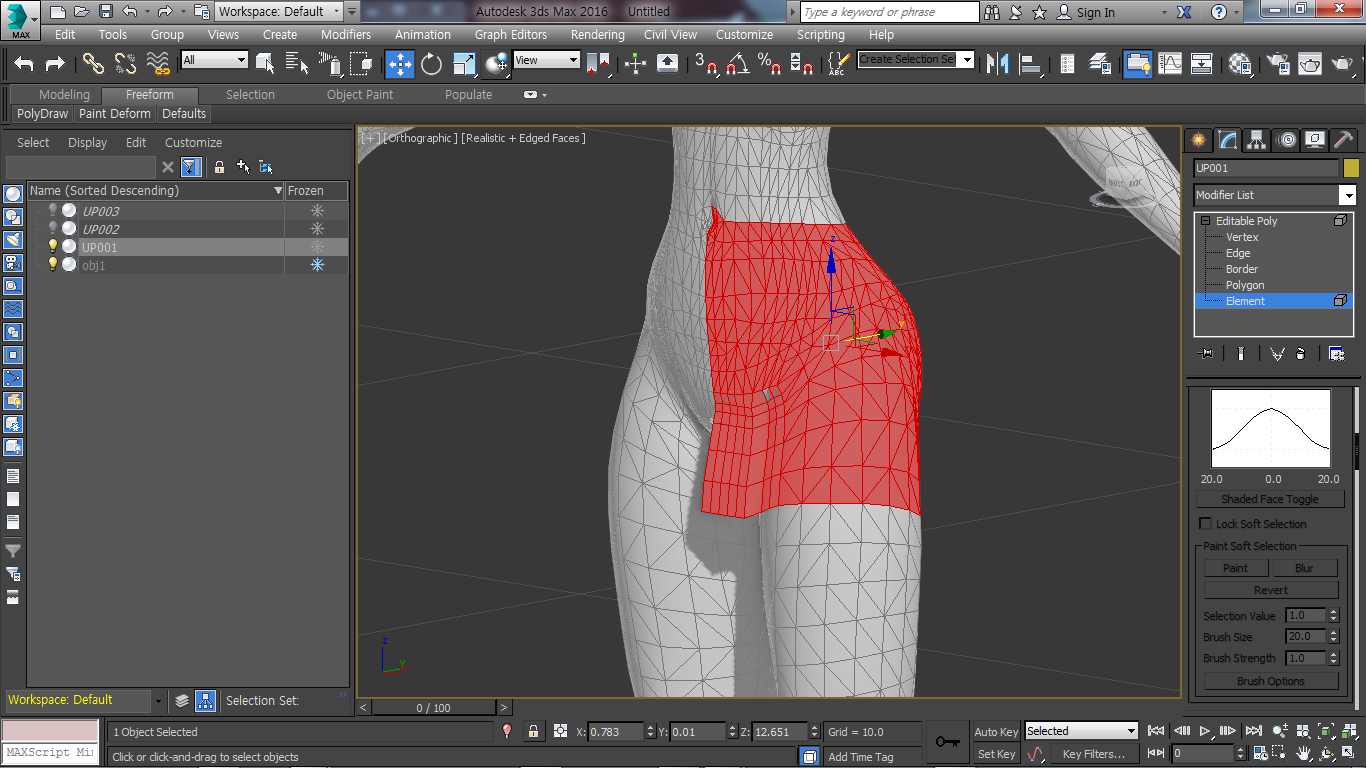The width and height of the screenshot is (1366, 768).
Task: Click the yellow object color swatch
Action: tap(1351, 168)
